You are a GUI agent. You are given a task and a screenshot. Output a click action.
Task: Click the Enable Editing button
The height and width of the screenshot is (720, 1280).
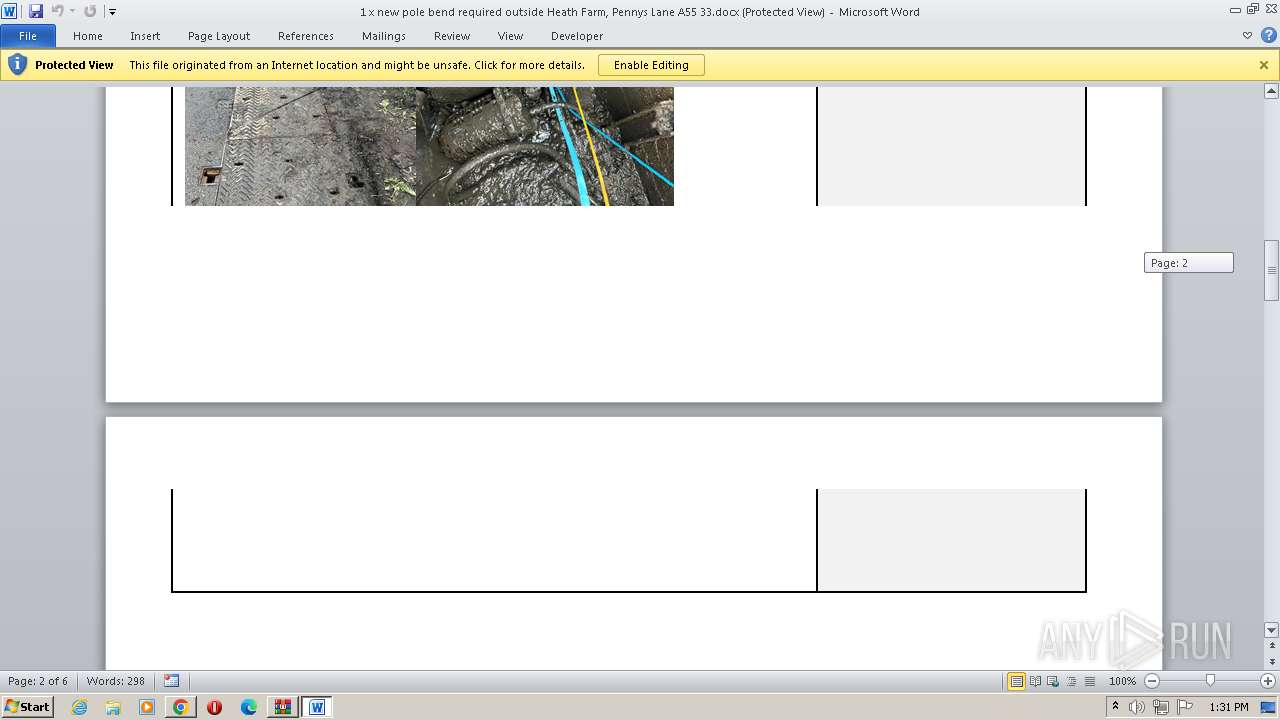pos(651,65)
